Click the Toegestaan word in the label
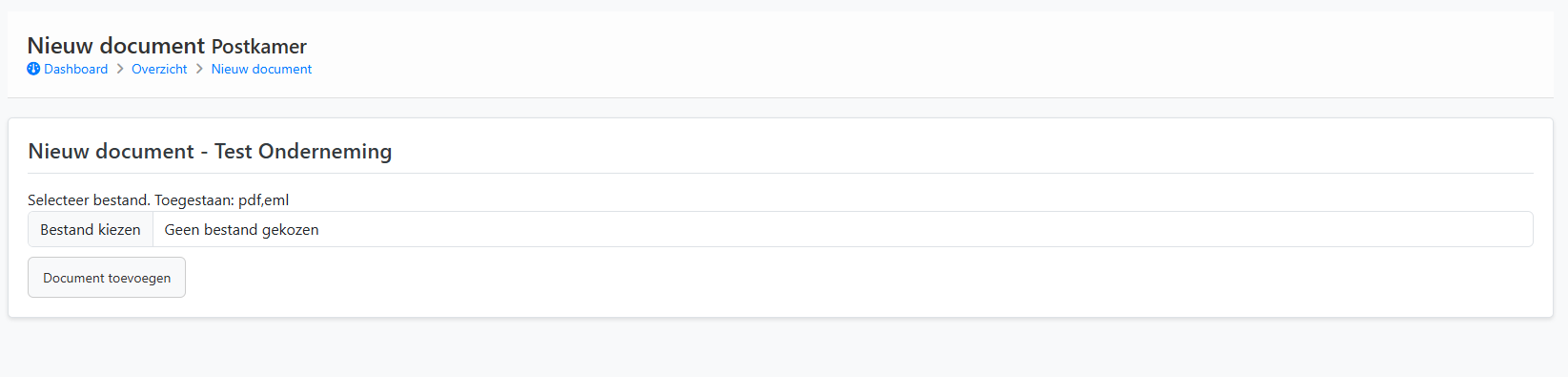Image resolution: width=1568 pixels, height=377 pixels. (194, 200)
